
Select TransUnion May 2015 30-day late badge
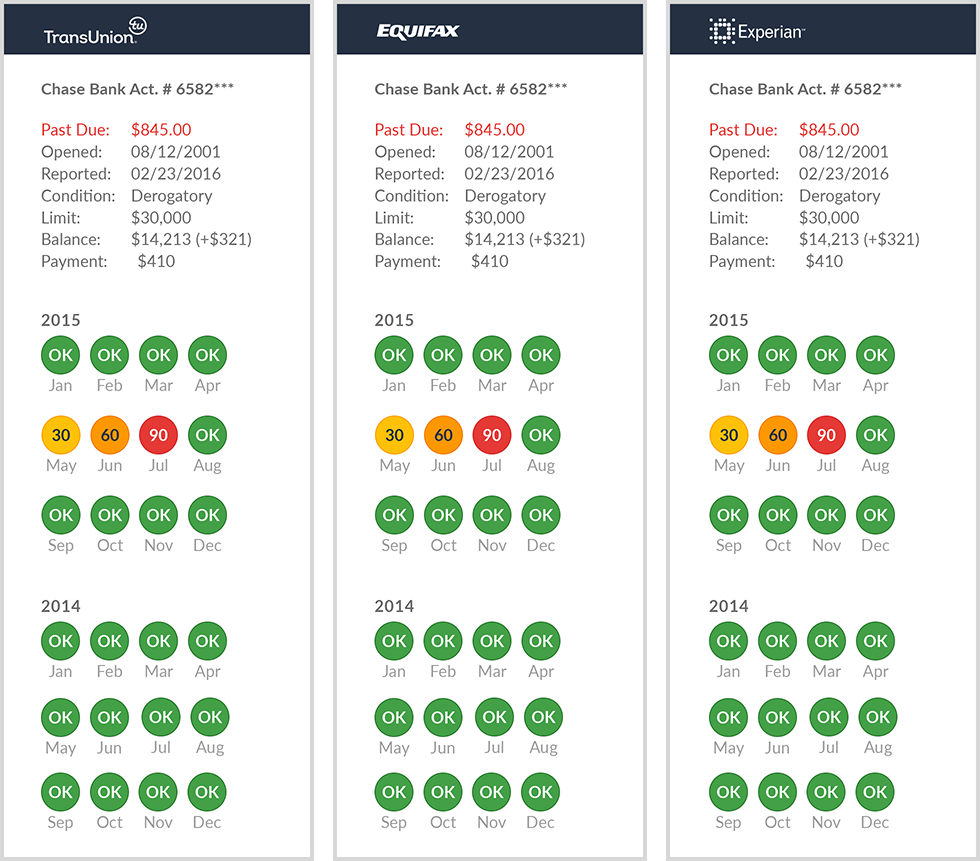(x=61, y=436)
